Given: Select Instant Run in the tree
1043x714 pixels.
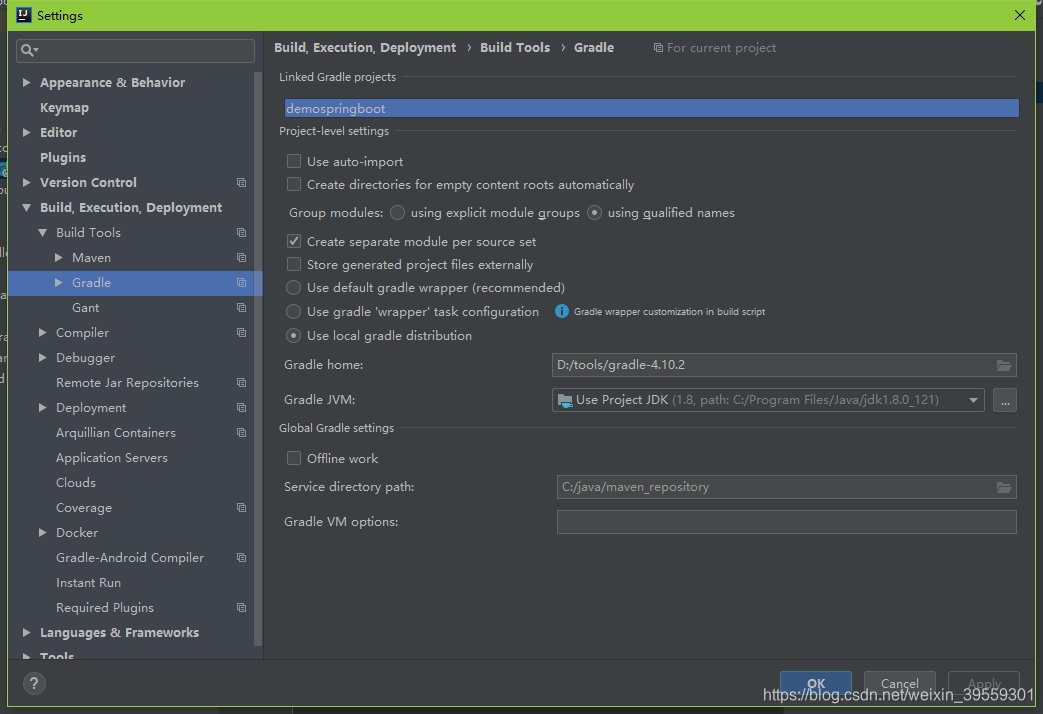Looking at the screenshot, I should [x=88, y=582].
